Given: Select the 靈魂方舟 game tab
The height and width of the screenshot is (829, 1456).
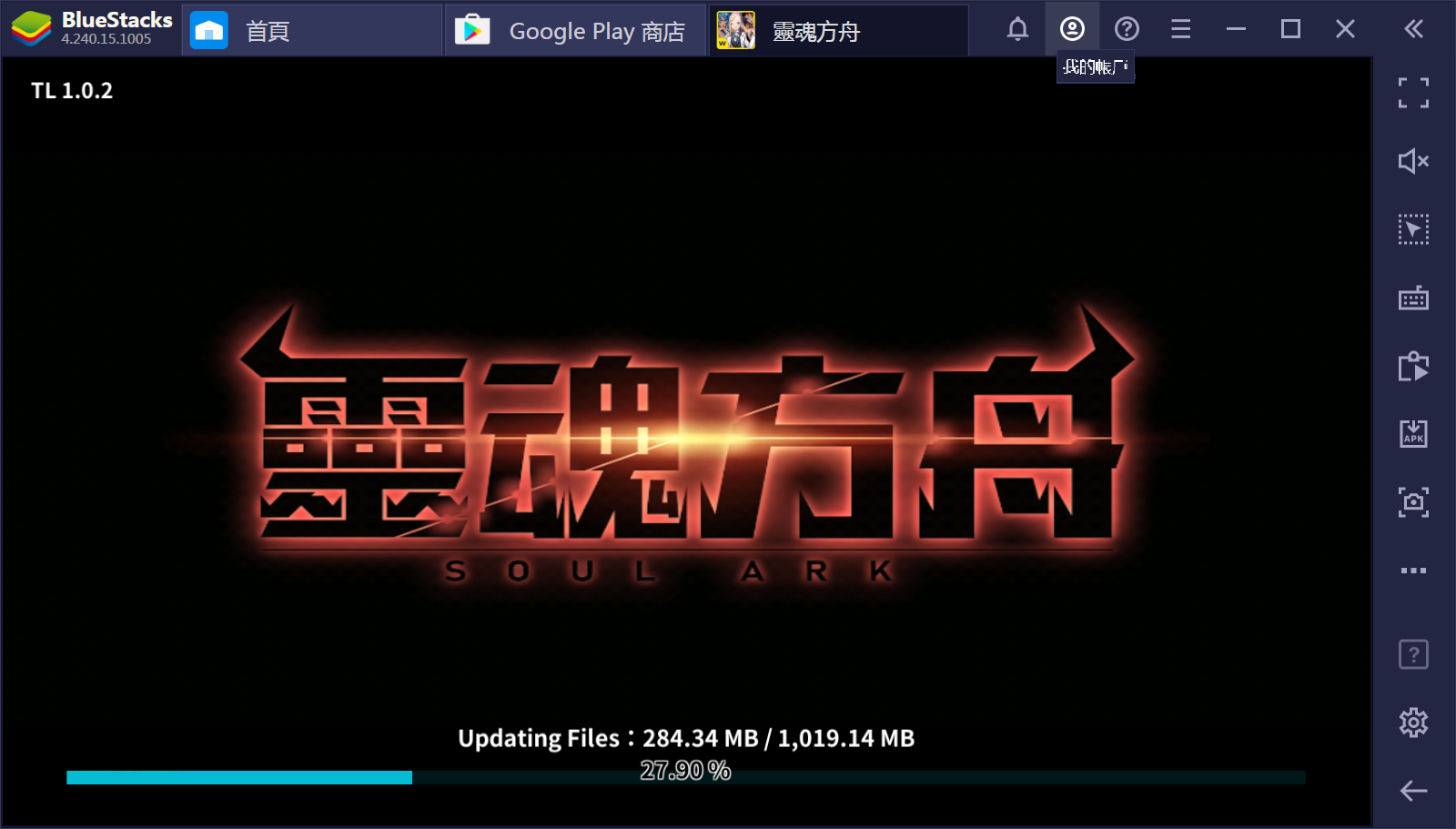Looking at the screenshot, I should point(839,31).
